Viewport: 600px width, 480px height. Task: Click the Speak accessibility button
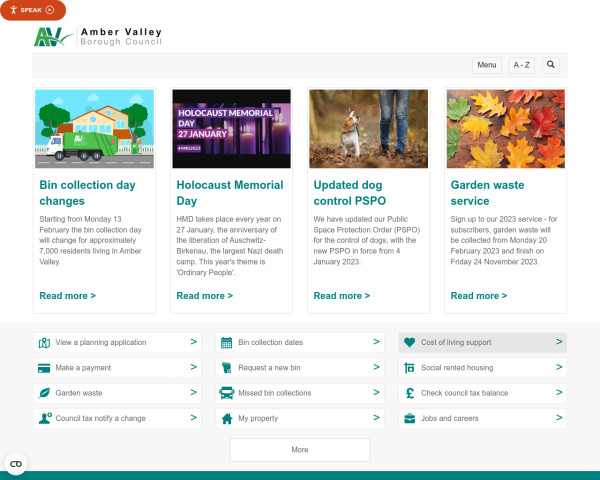coord(33,10)
